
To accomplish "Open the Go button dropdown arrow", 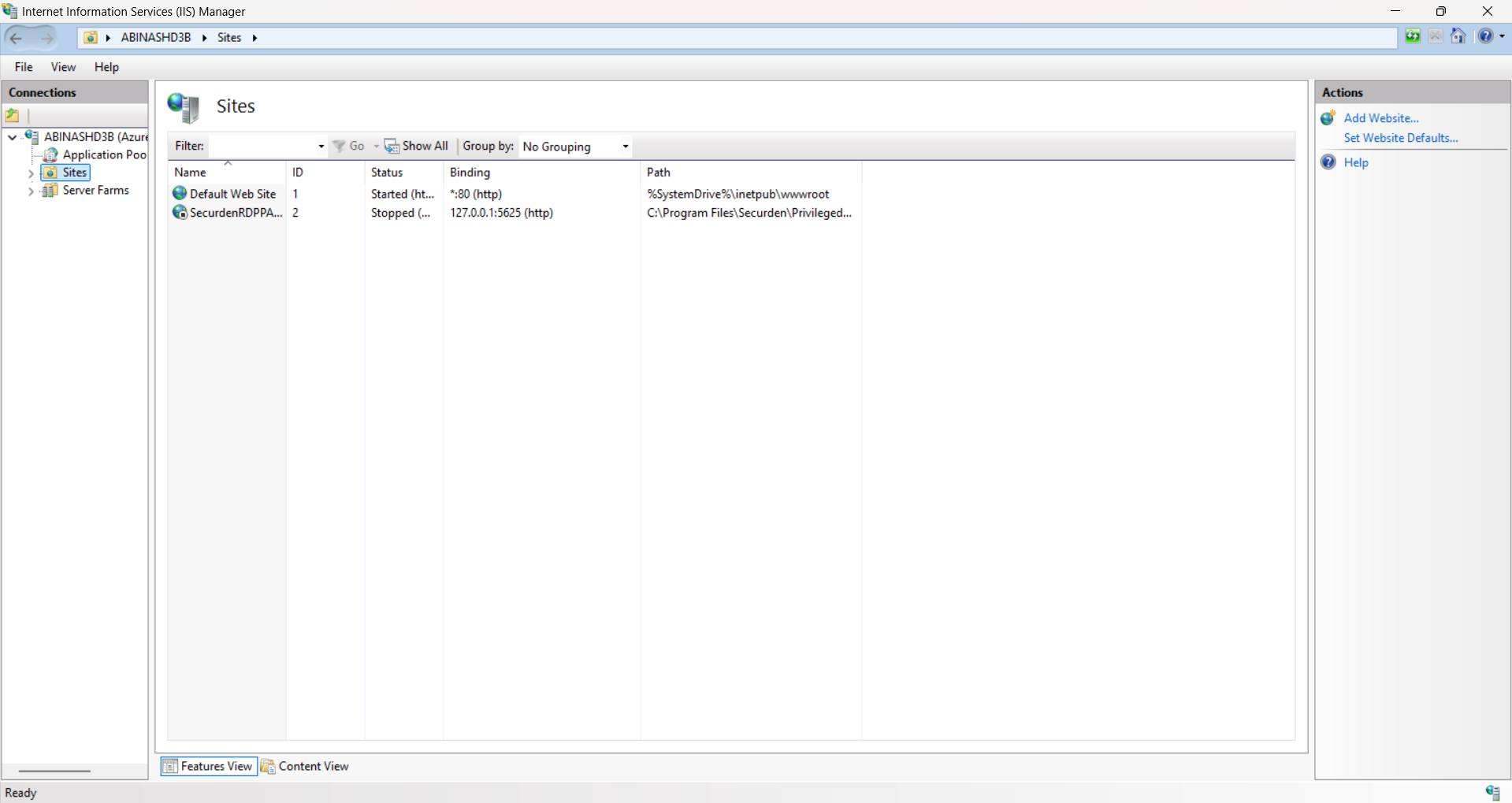I will (376, 146).
